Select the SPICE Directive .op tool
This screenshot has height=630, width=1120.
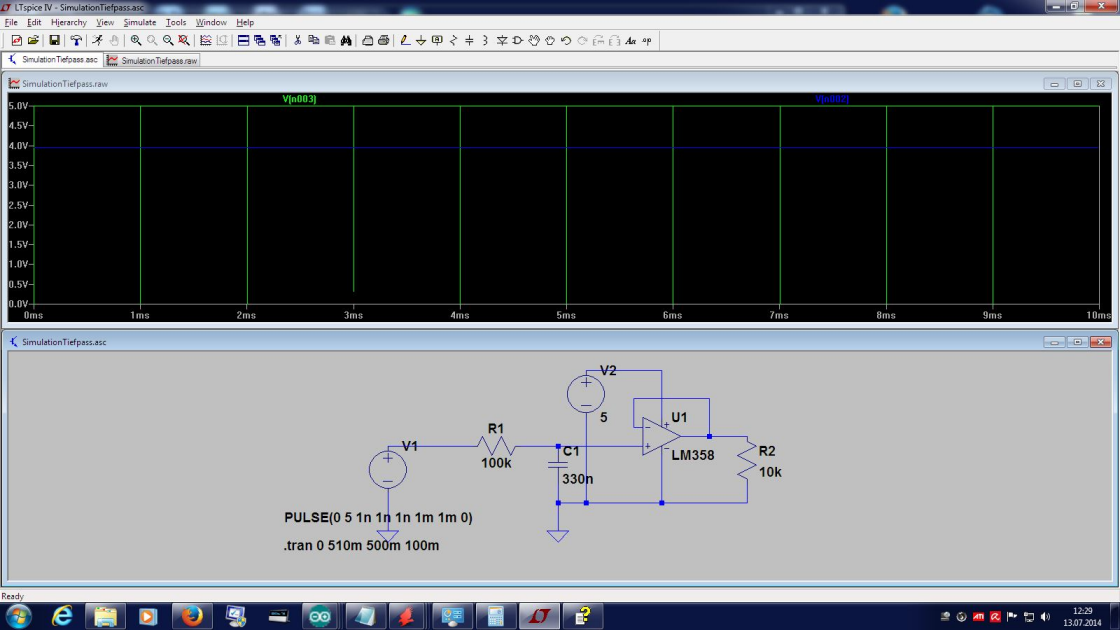click(x=647, y=41)
